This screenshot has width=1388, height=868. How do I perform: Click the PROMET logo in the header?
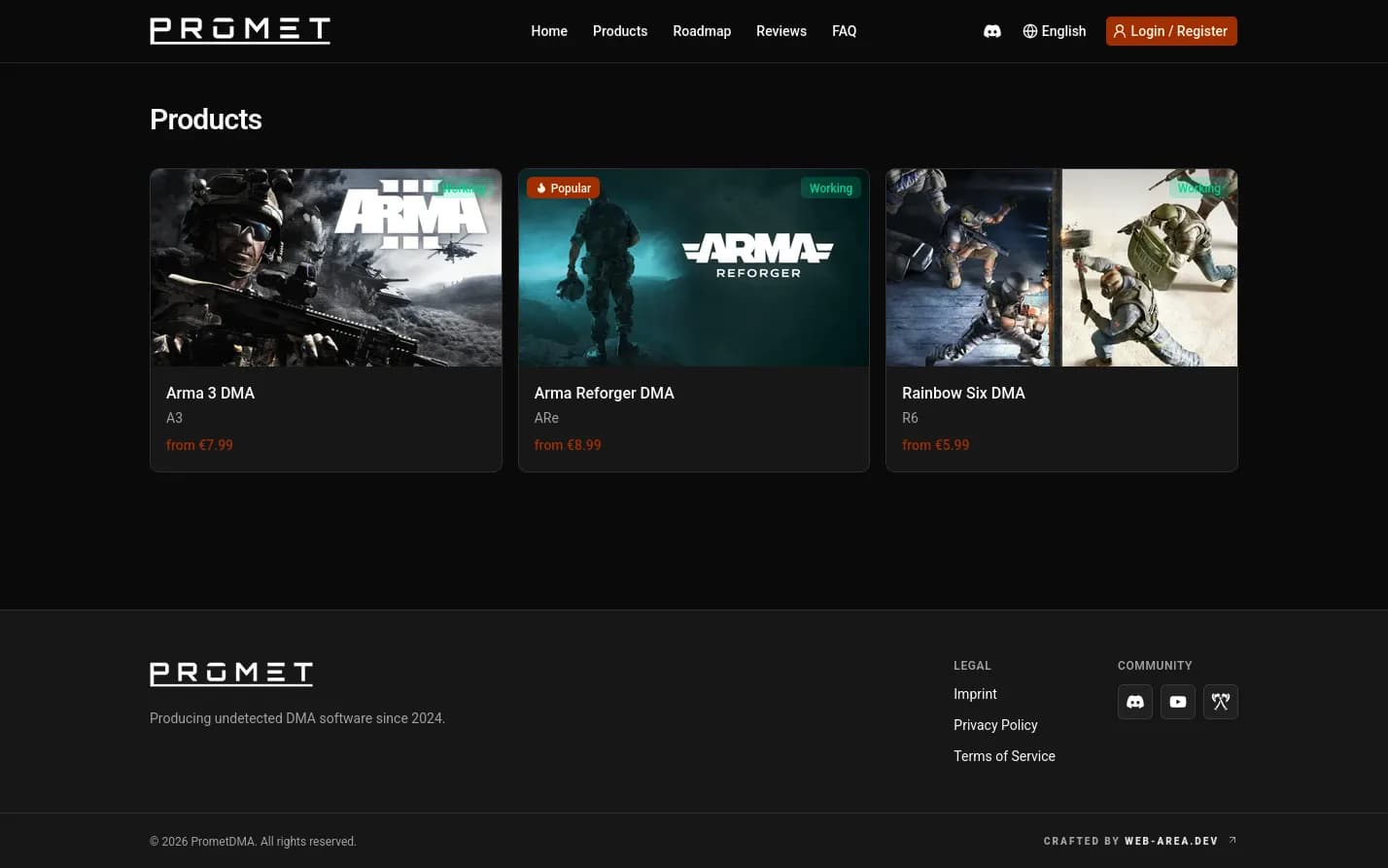[x=240, y=31]
